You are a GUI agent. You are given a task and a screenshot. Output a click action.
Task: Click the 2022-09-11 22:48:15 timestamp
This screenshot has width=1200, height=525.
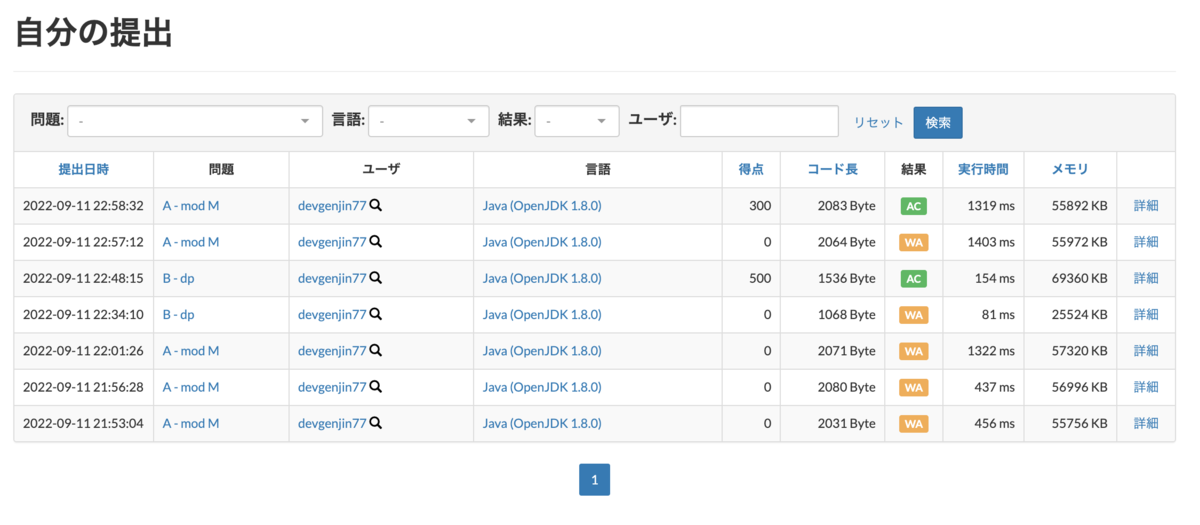click(x=83, y=278)
